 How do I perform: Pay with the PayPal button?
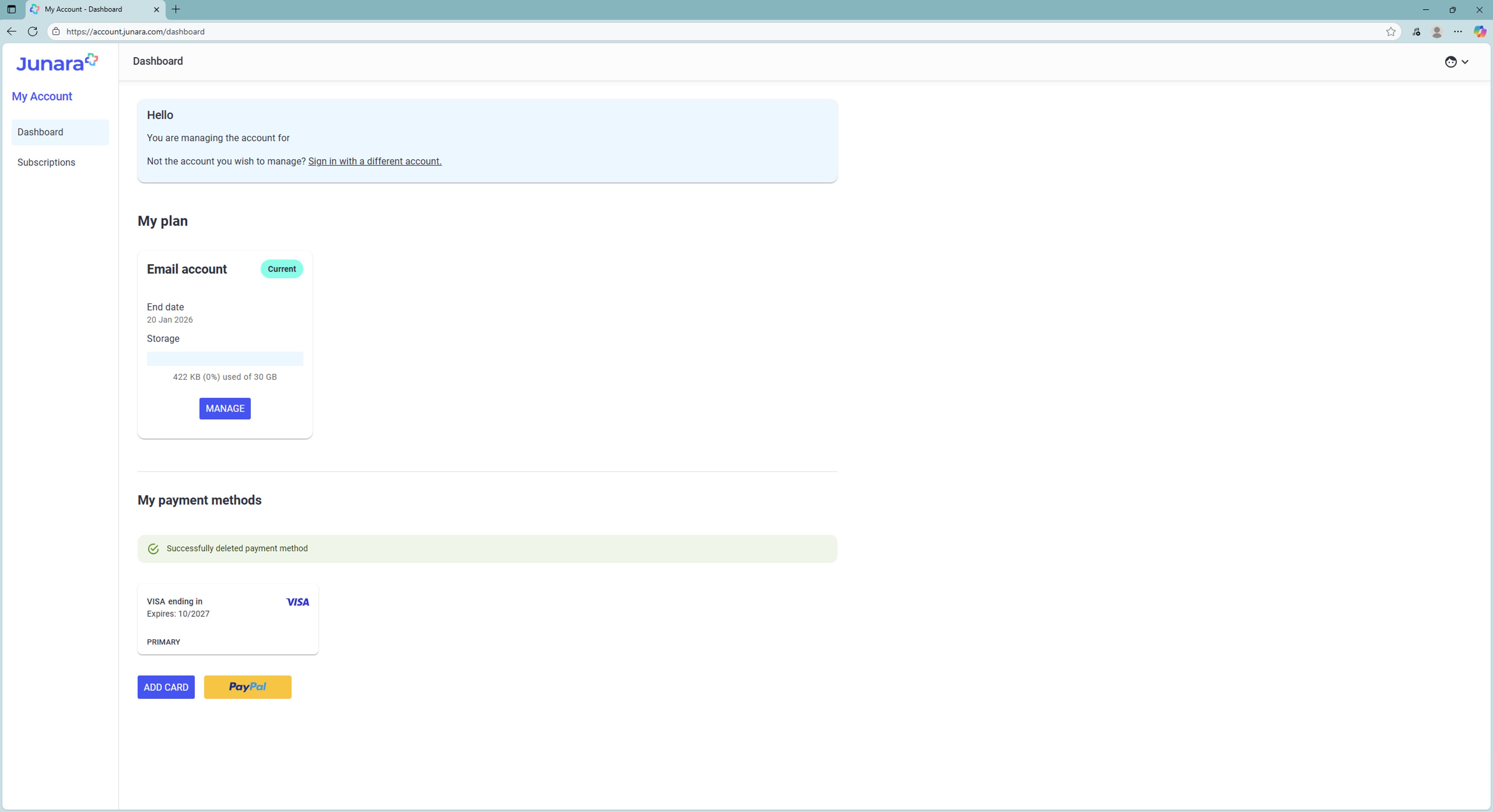(247, 687)
